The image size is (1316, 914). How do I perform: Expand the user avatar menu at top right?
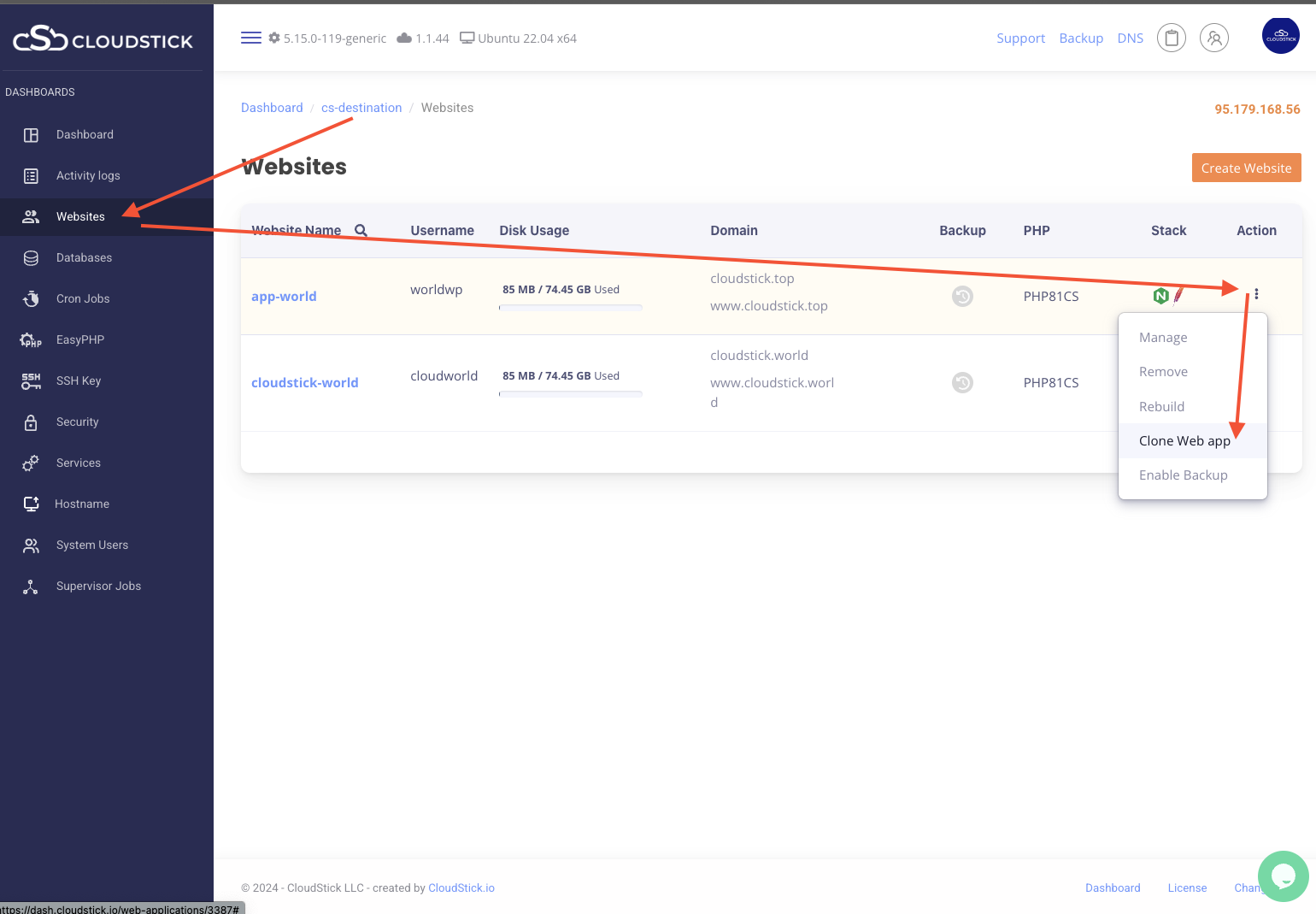1281,35
